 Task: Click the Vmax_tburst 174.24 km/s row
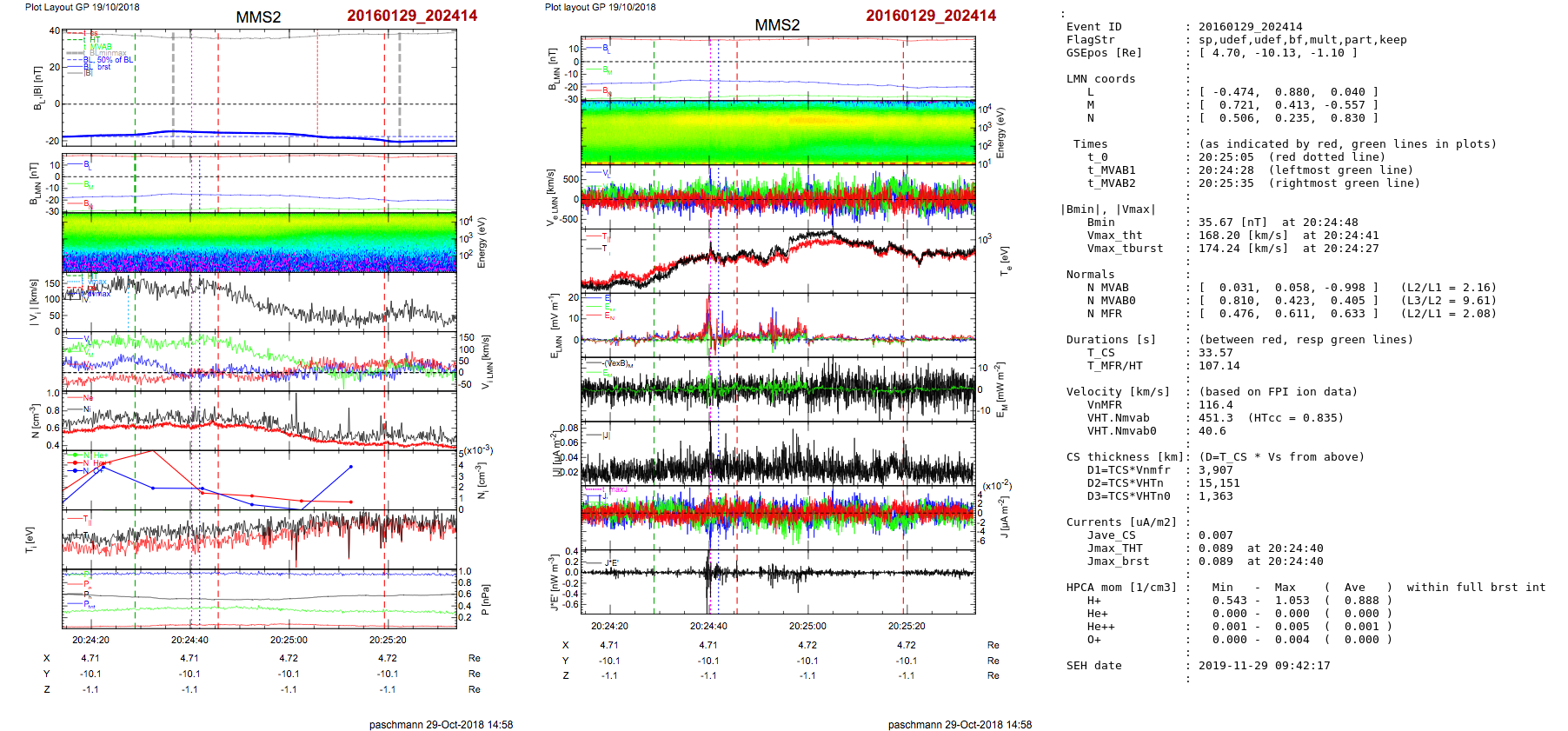1125,249
